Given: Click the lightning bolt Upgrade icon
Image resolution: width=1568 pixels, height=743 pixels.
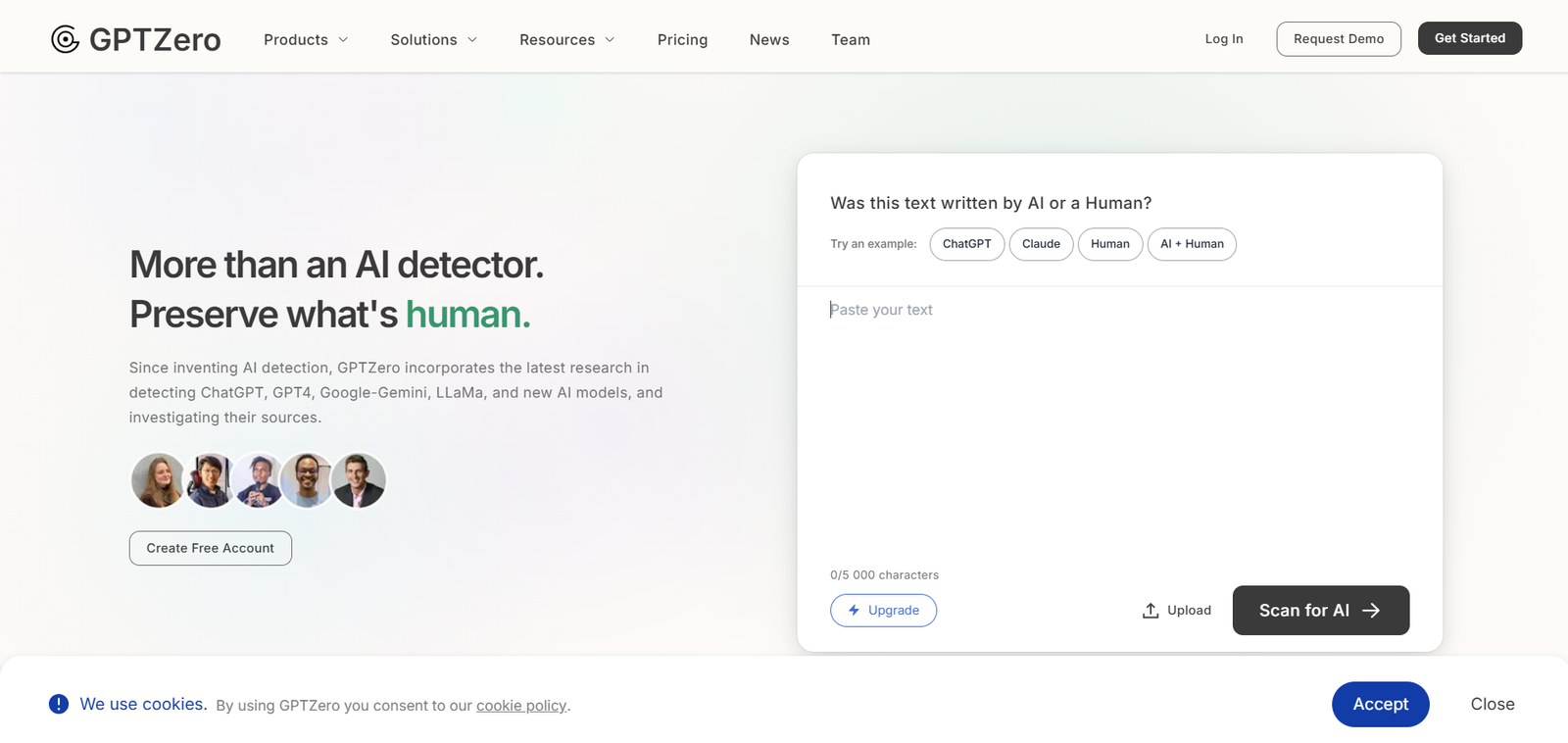Looking at the screenshot, I should pyautogui.click(x=854, y=611).
